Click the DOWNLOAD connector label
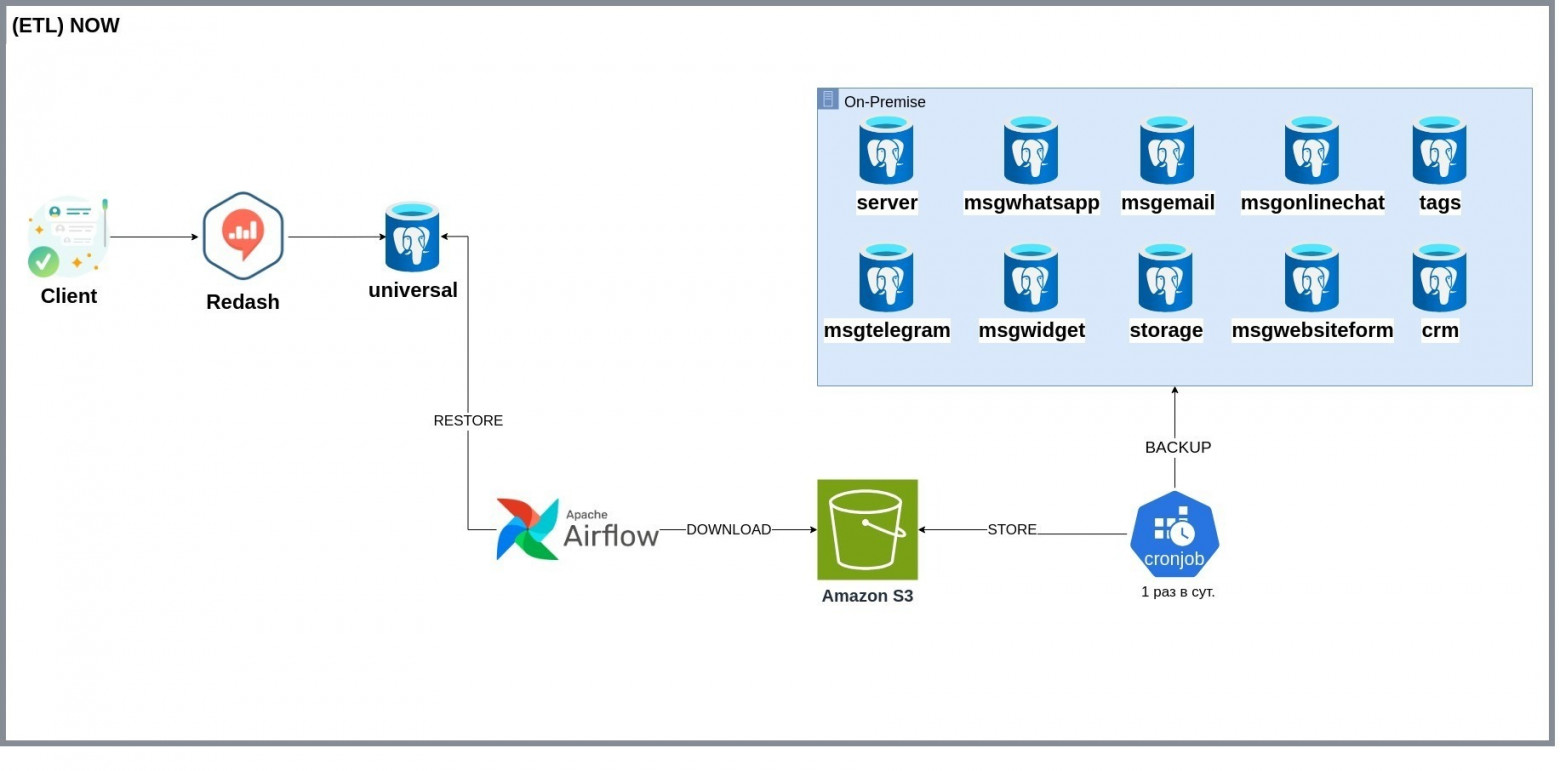This screenshot has width=1560, height=771. [729, 529]
